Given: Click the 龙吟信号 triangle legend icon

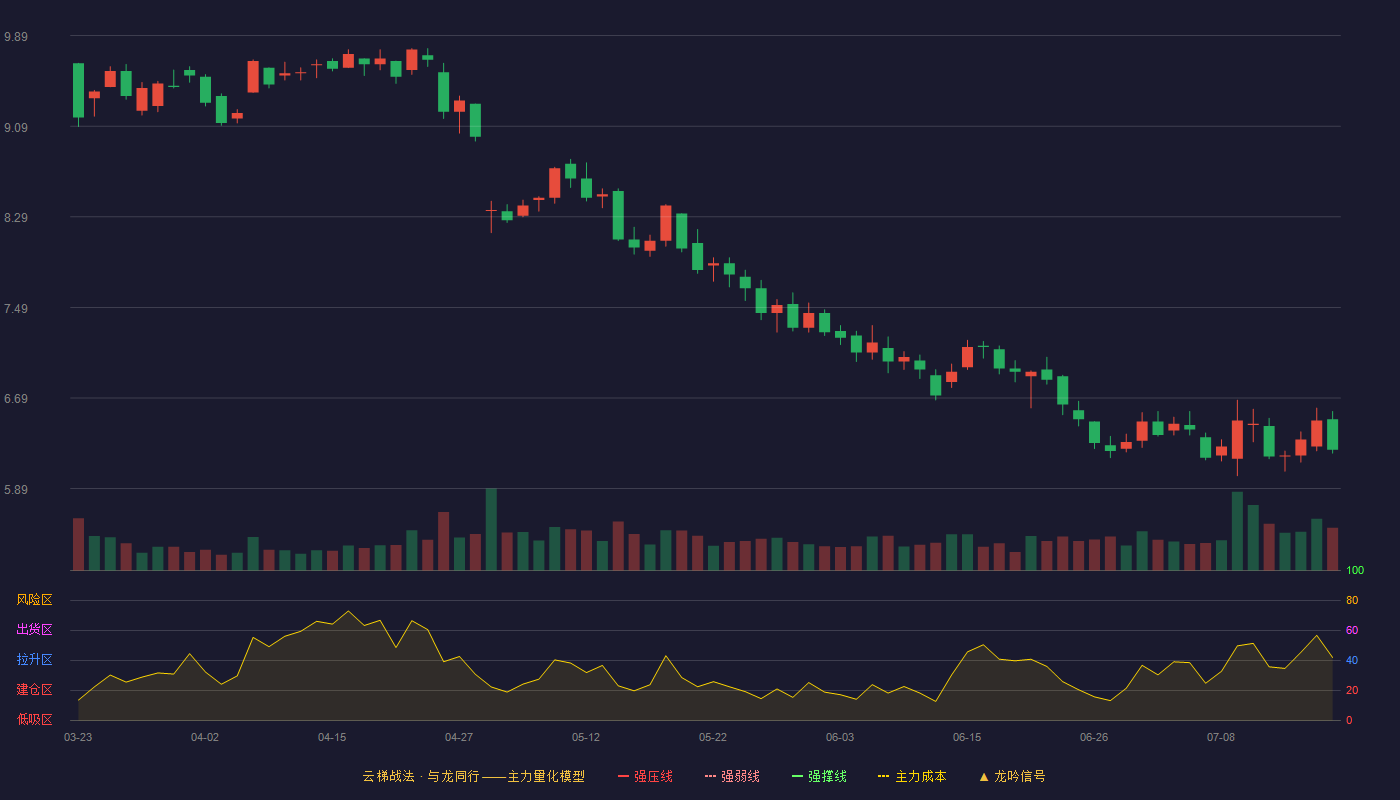Looking at the screenshot, I should click(984, 776).
